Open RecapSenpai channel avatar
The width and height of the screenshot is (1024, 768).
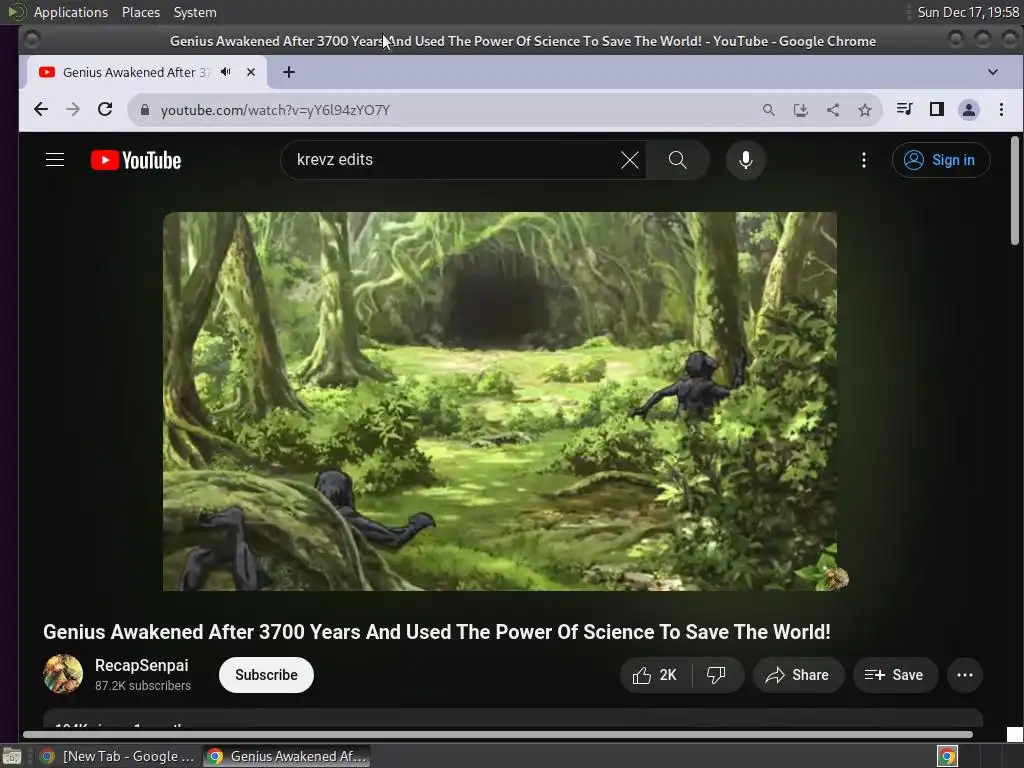(x=63, y=674)
